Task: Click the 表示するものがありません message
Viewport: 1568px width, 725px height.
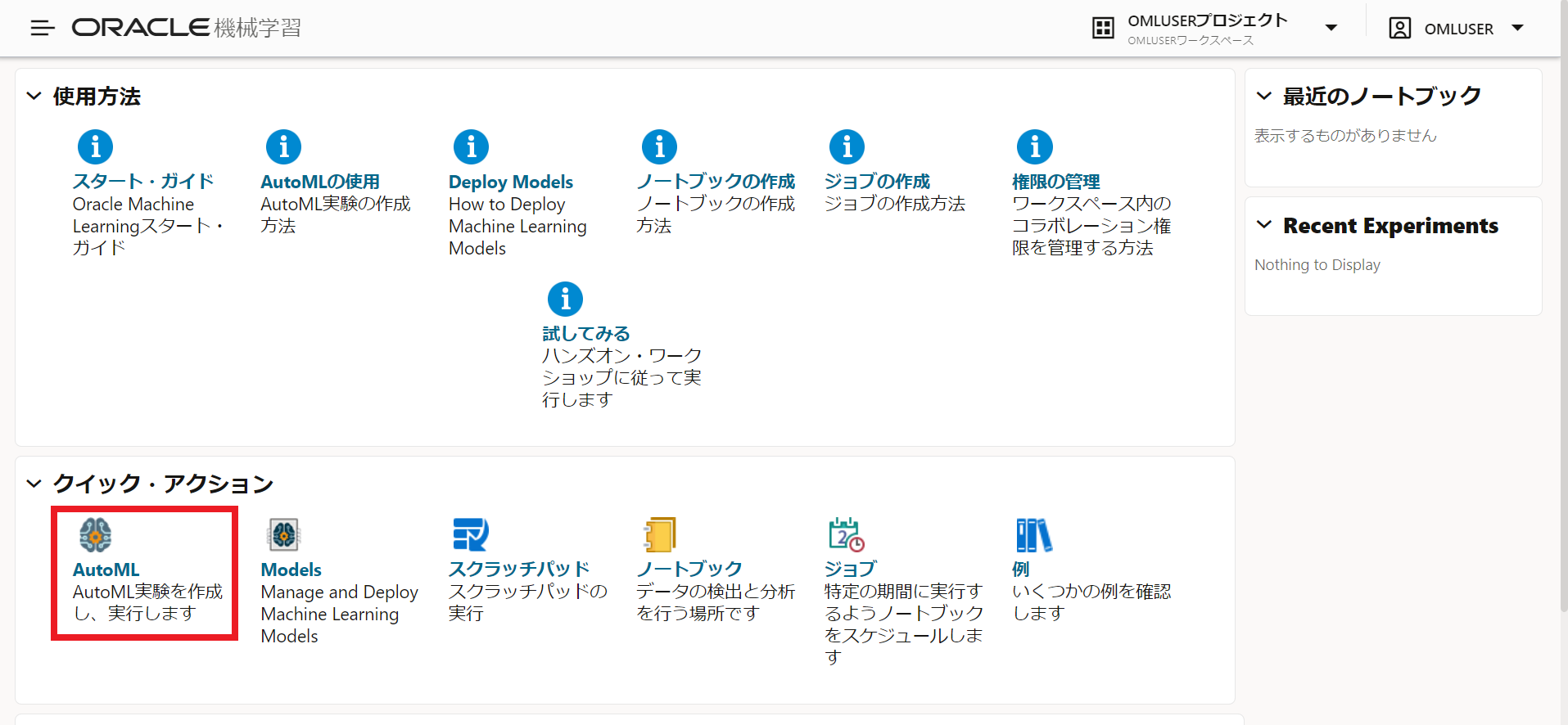Action: (1345, 136)
